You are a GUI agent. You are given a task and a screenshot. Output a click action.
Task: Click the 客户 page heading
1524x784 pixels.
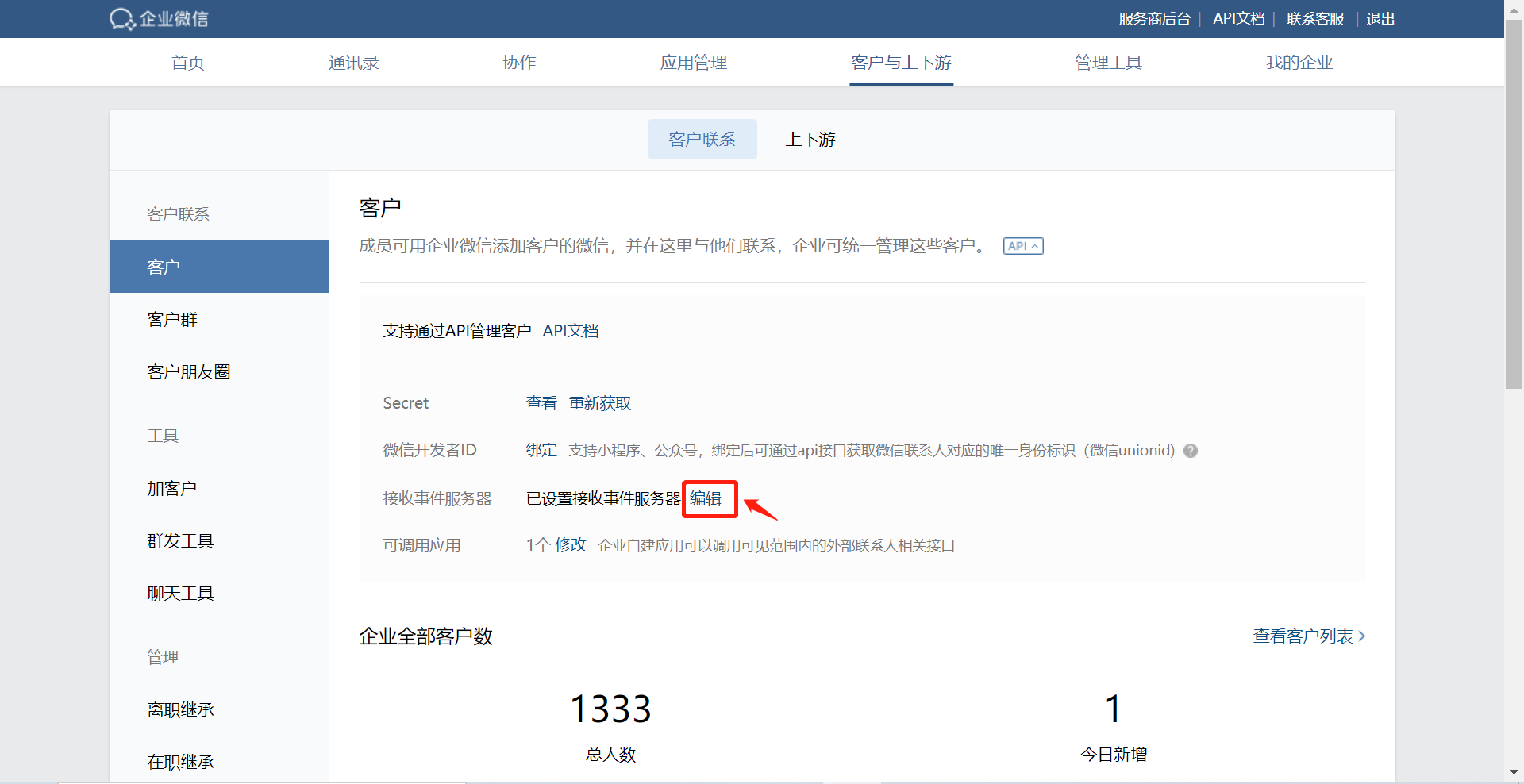coord(380,208)
